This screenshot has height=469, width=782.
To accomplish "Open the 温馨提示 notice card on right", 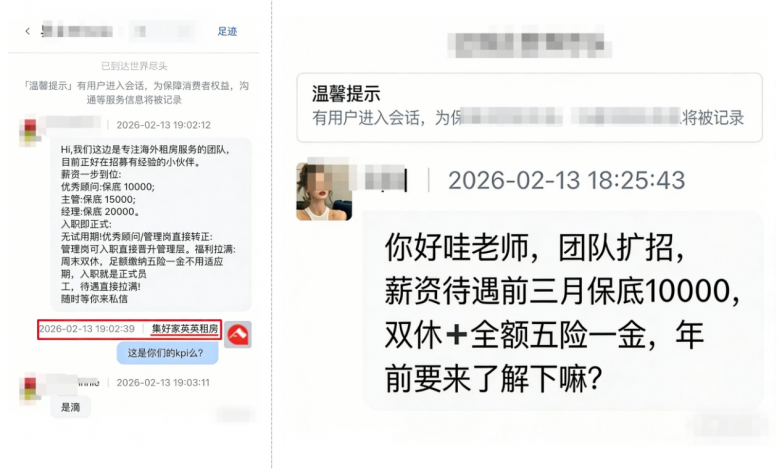I will coord(529,107).
